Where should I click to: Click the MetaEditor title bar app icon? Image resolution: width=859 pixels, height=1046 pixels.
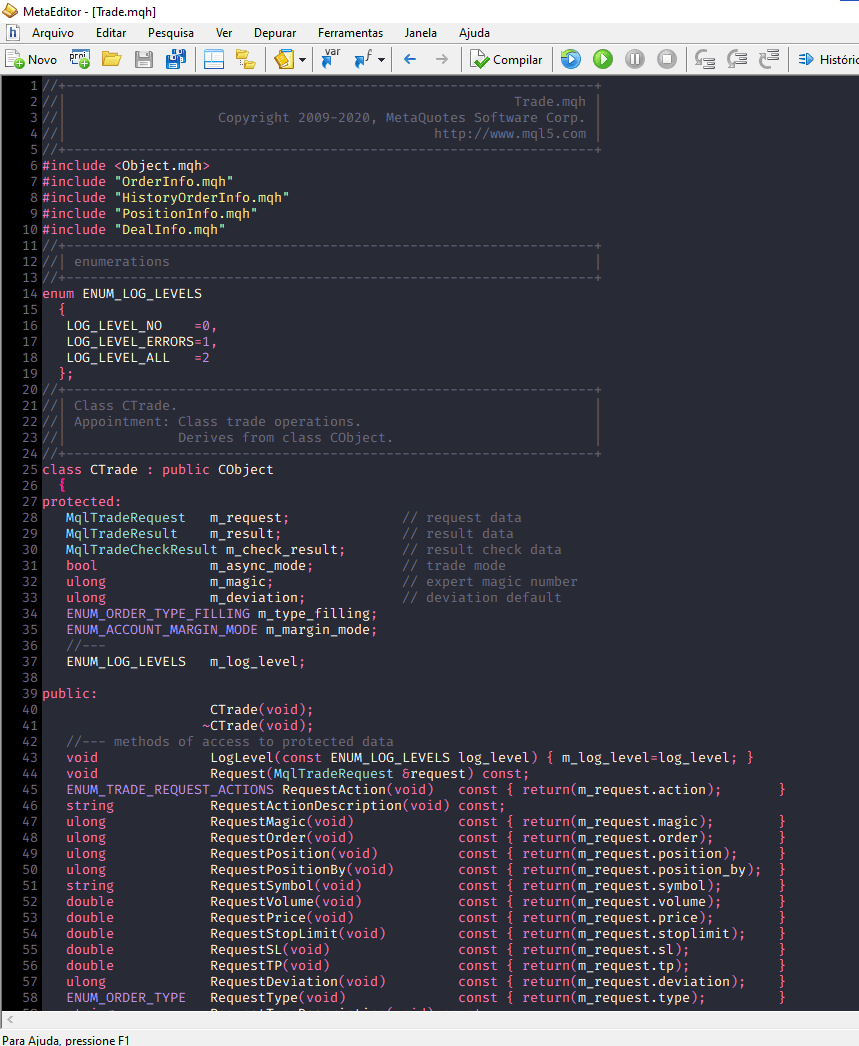click(10, 11)
